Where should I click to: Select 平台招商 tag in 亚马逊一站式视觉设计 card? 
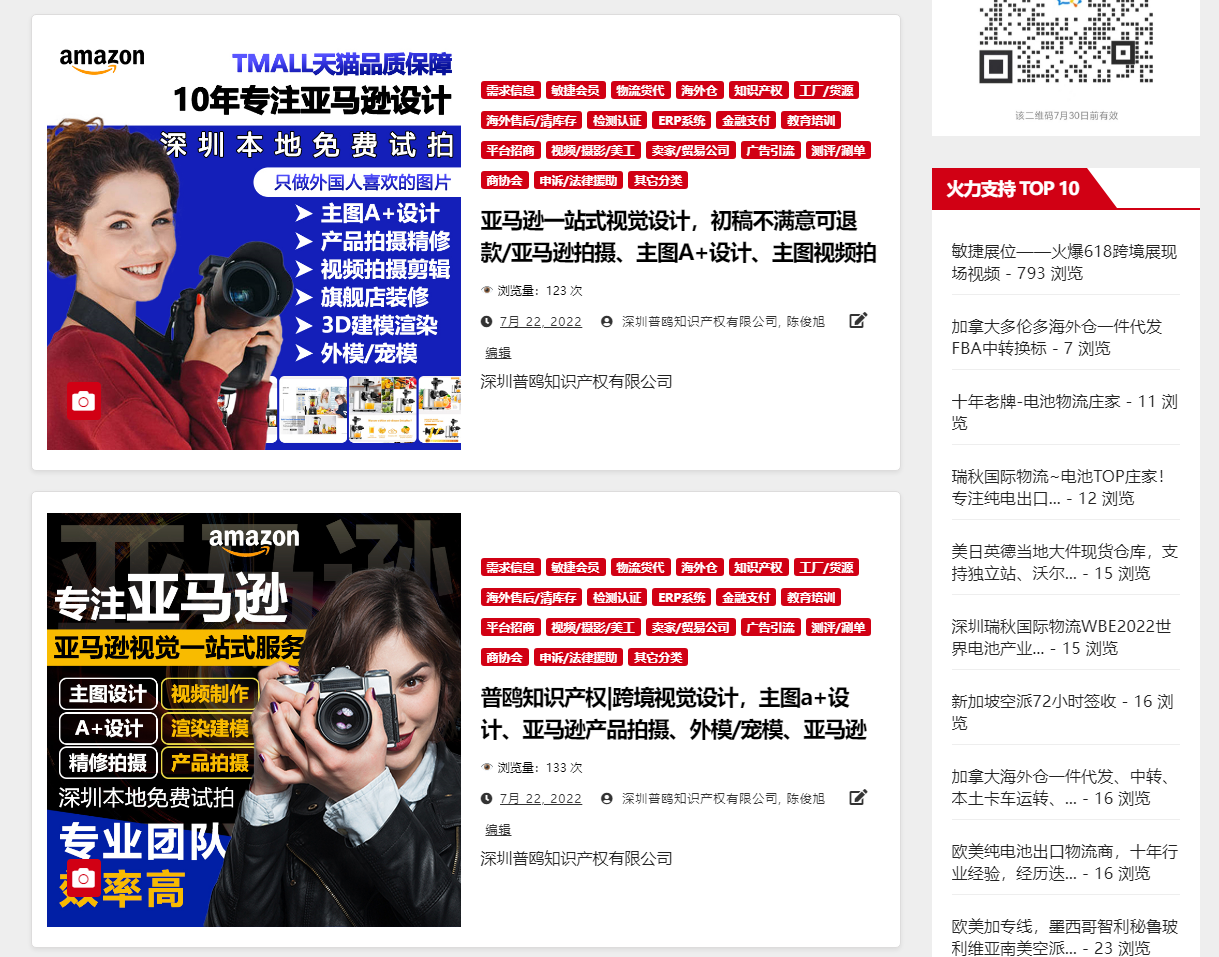point(511,150)
